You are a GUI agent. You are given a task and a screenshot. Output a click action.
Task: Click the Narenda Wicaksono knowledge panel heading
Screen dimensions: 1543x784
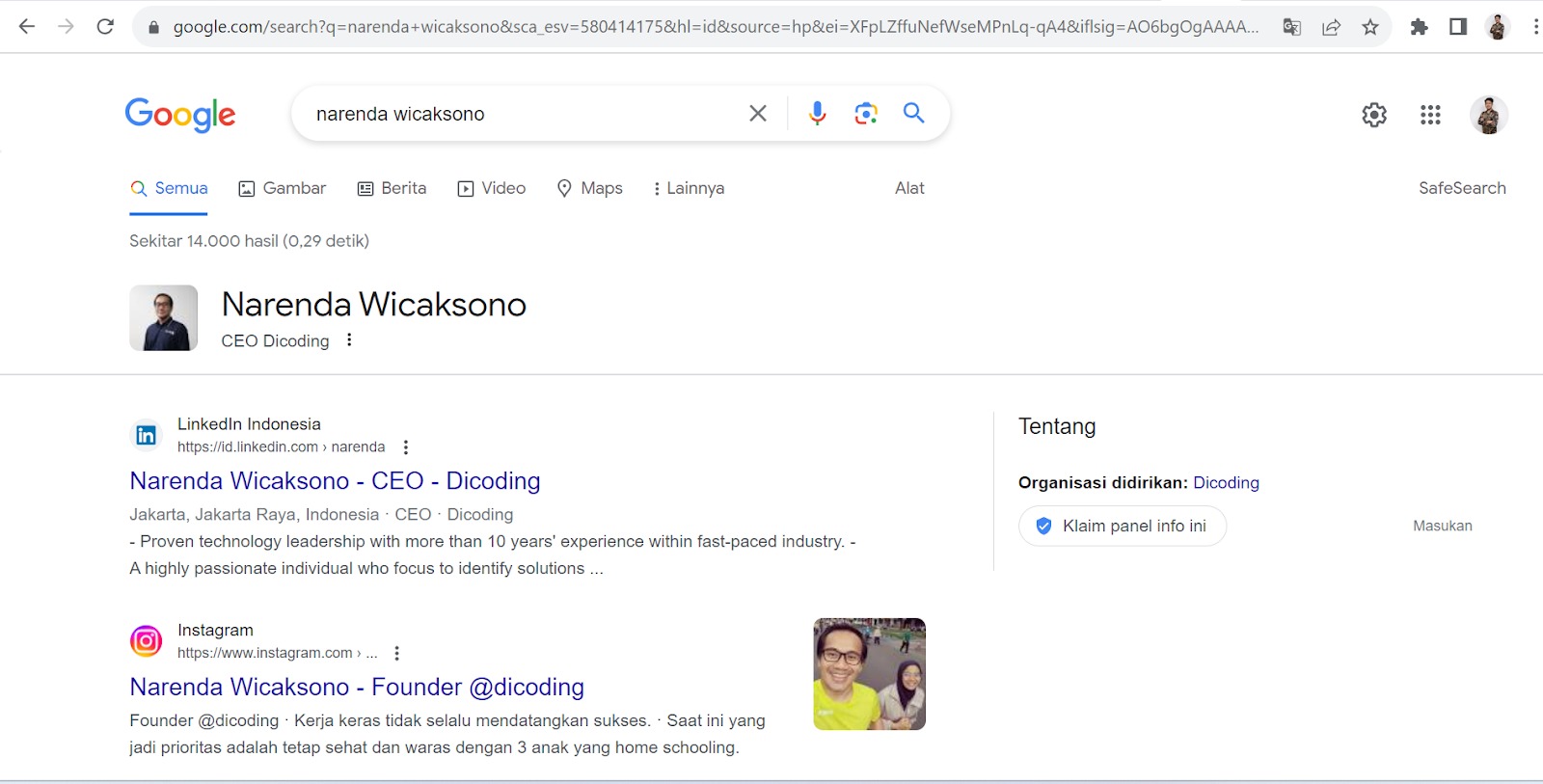pos(374,305)
